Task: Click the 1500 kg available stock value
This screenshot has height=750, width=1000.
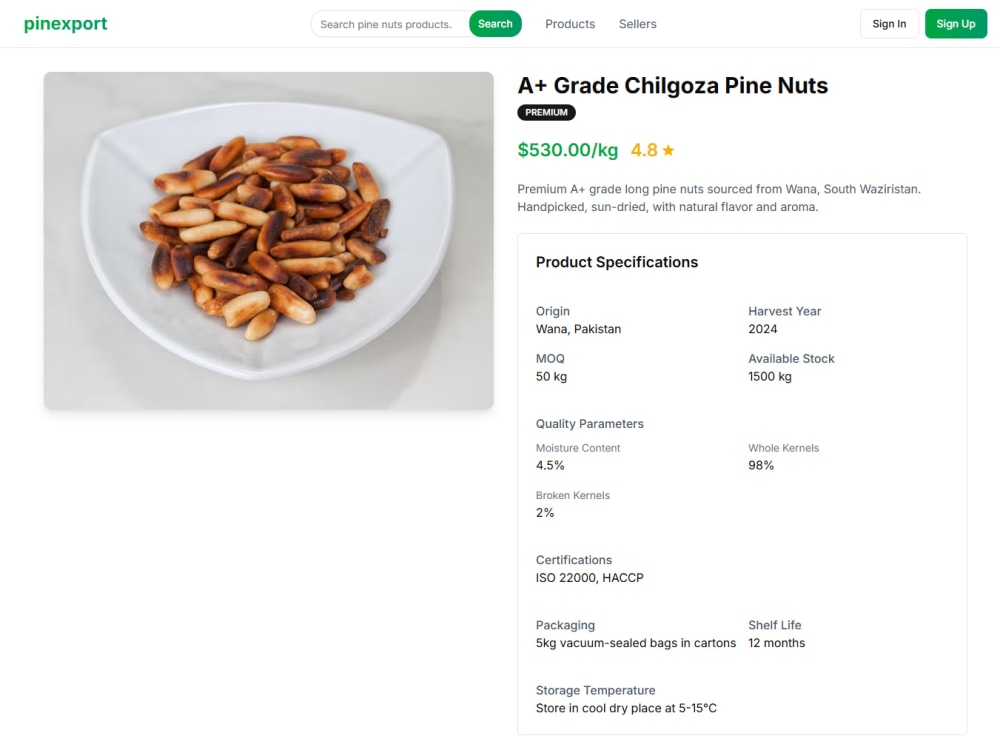Action: point(770,376)
